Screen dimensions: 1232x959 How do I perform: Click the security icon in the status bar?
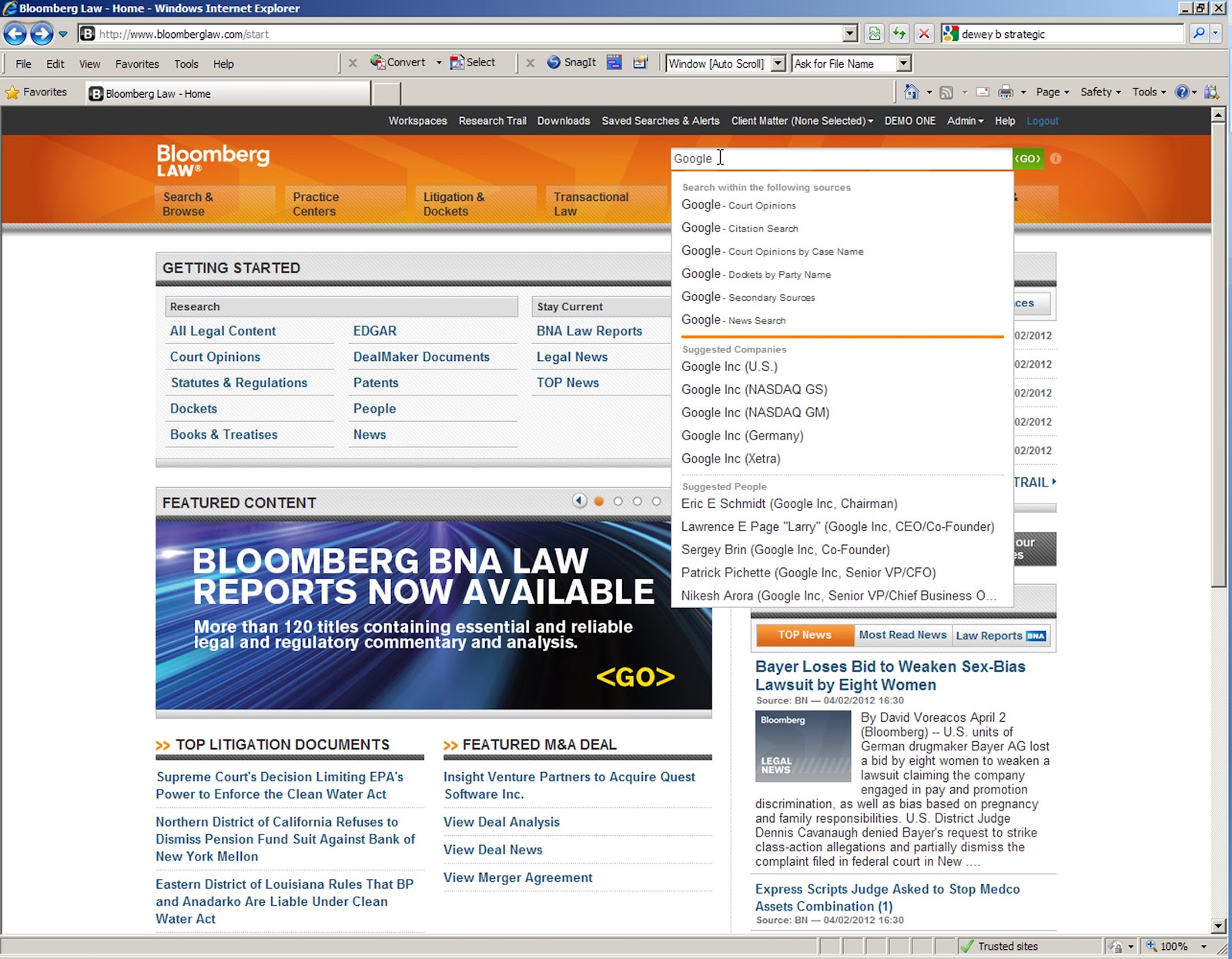click(1115, 947)
